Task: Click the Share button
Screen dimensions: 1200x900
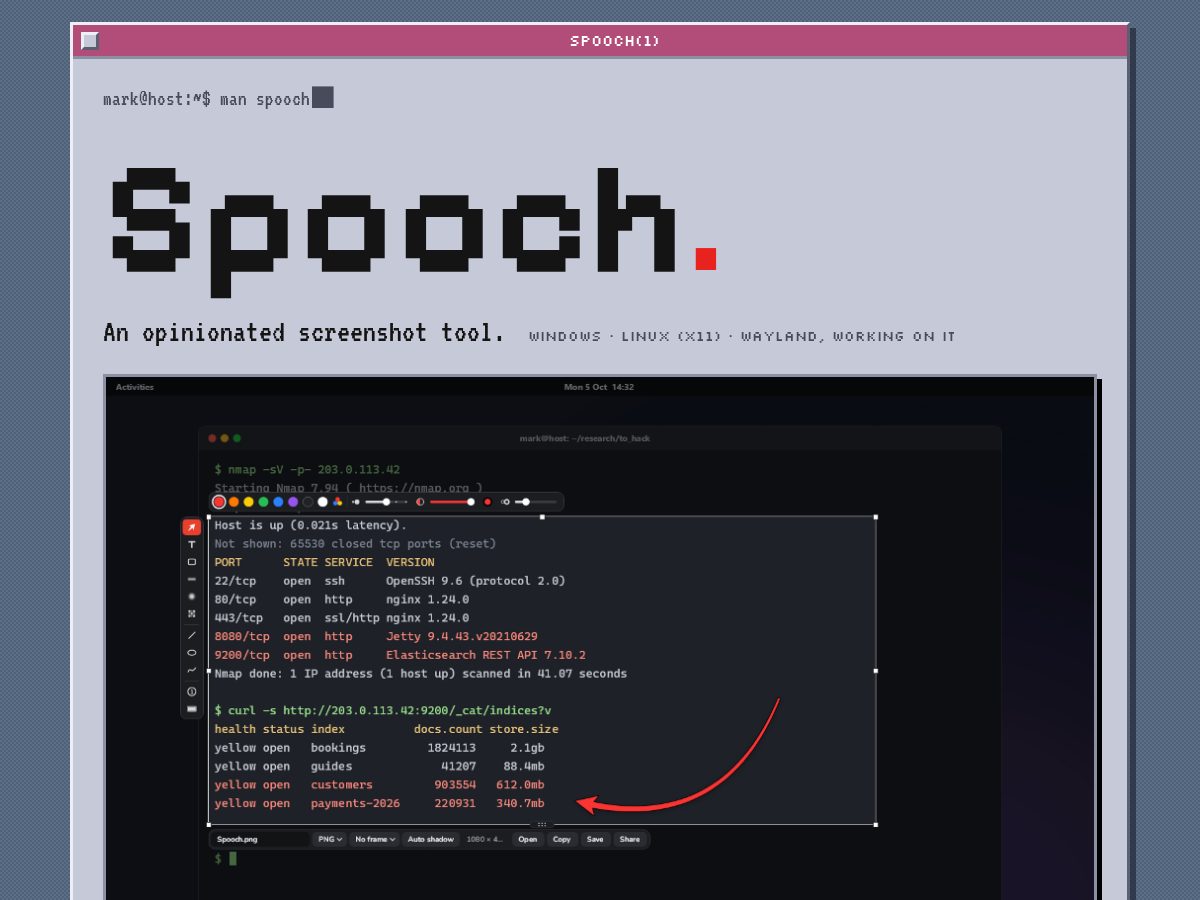Action: pos(630,839)
